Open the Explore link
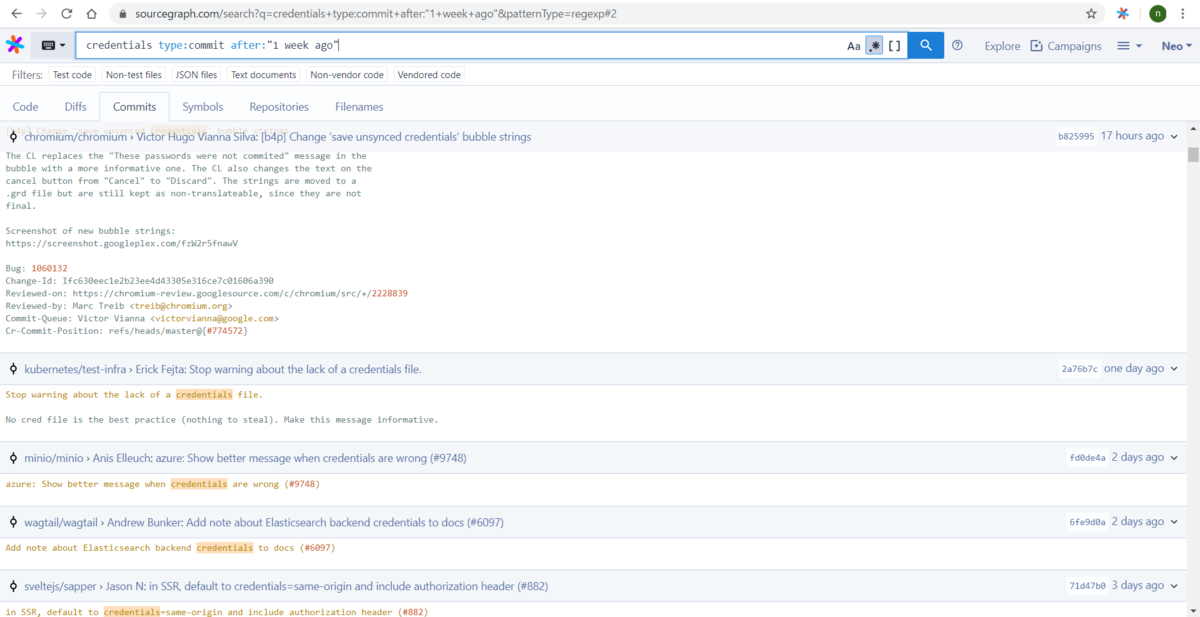The width and height of the screenshot is (1200, 617). [x=1002, y=46]
